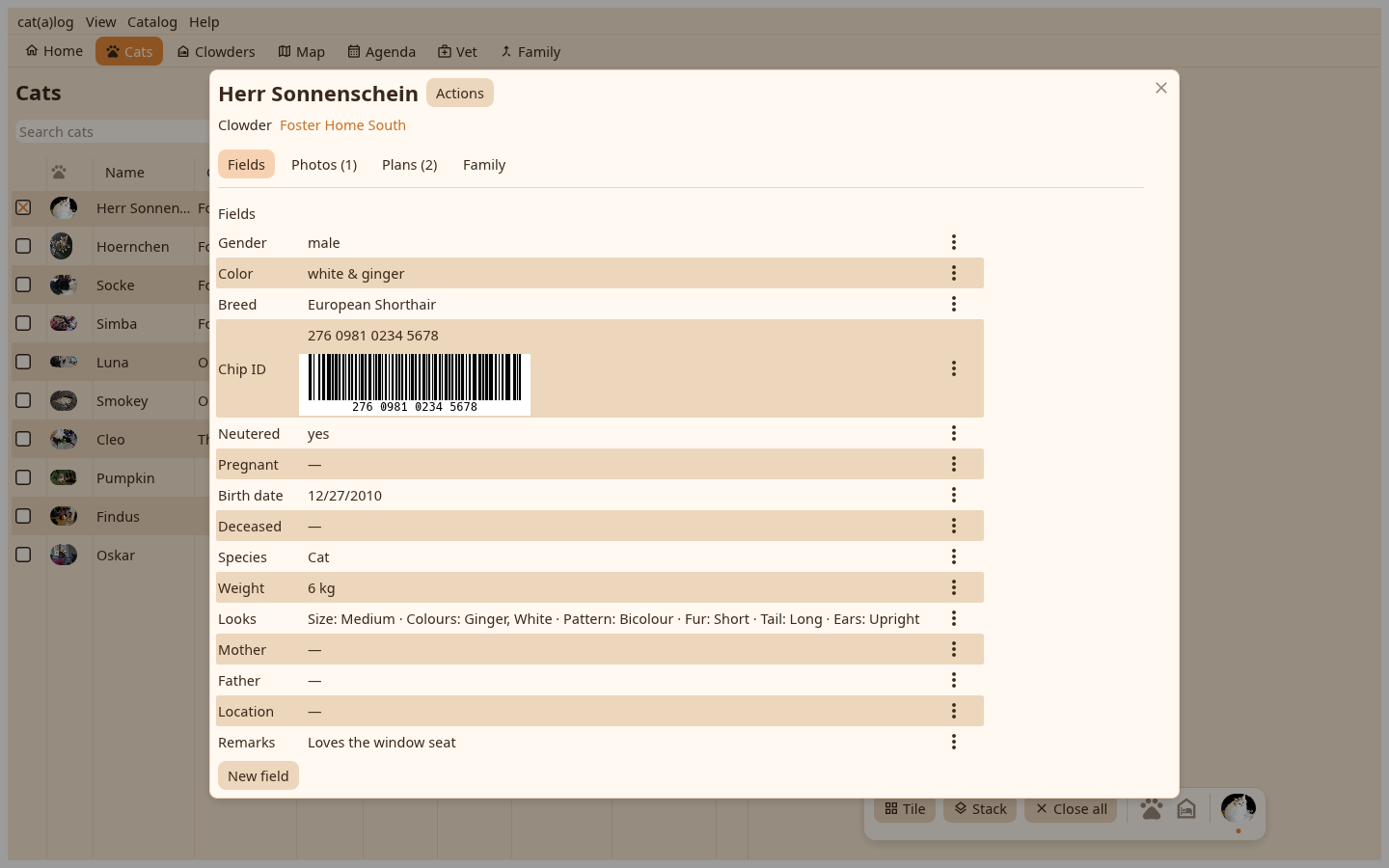Check the Hoernchen row checkbox
The width and height of the screenshot is (1389, 868).
pyautogui.click(x=23, y=246)
